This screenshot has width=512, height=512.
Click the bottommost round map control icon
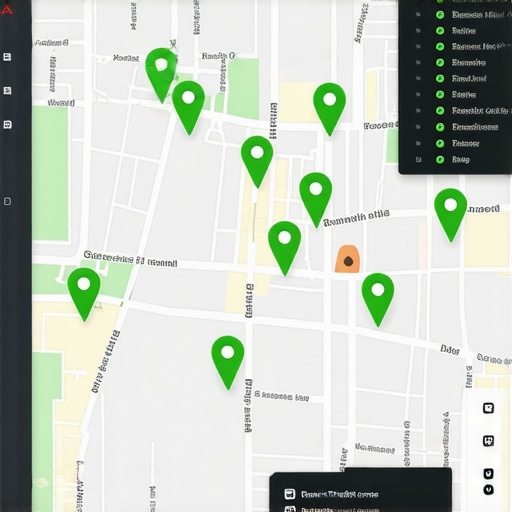click(488, 489)
